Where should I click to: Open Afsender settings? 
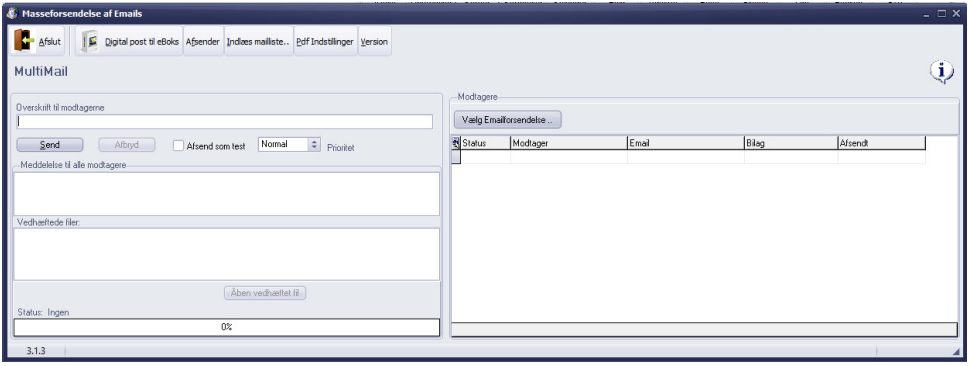click(203, 41)
